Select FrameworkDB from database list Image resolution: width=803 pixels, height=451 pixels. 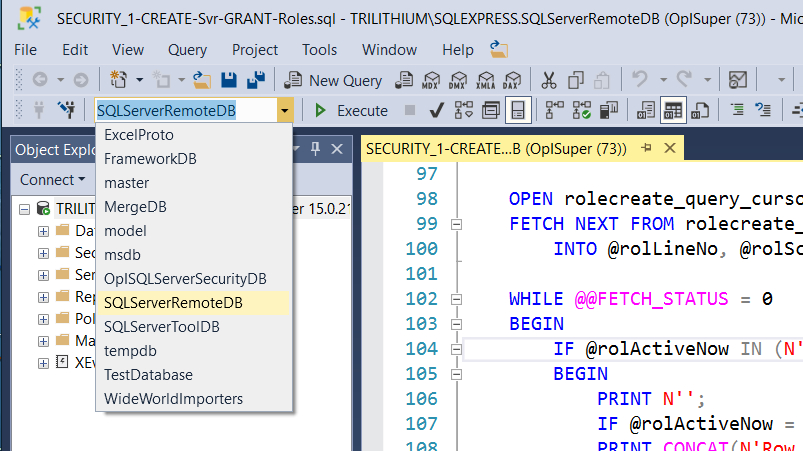(x=192, y=159)
